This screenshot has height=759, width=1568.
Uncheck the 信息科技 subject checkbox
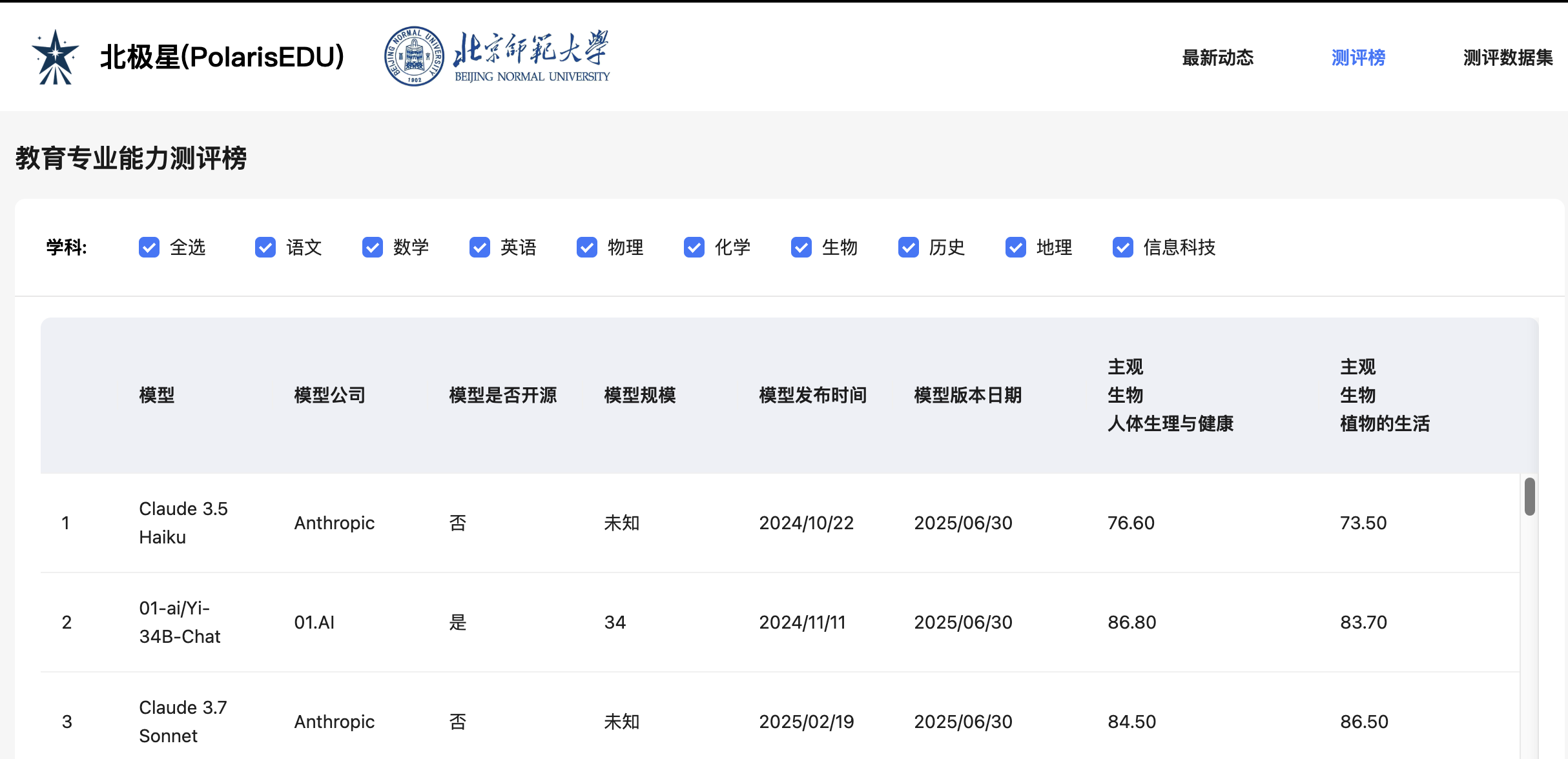[1123, 247]
